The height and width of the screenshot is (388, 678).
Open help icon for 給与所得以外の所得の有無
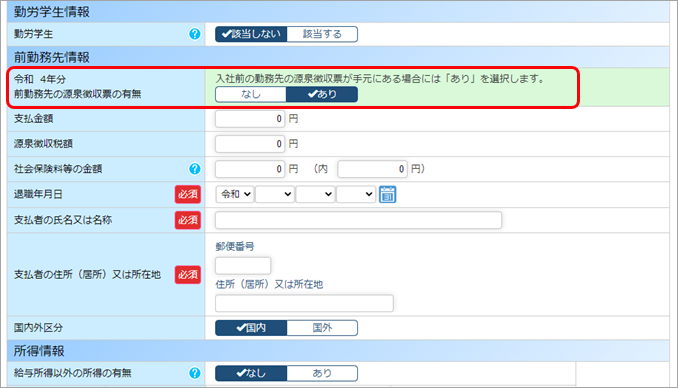[x=195, y=373]
